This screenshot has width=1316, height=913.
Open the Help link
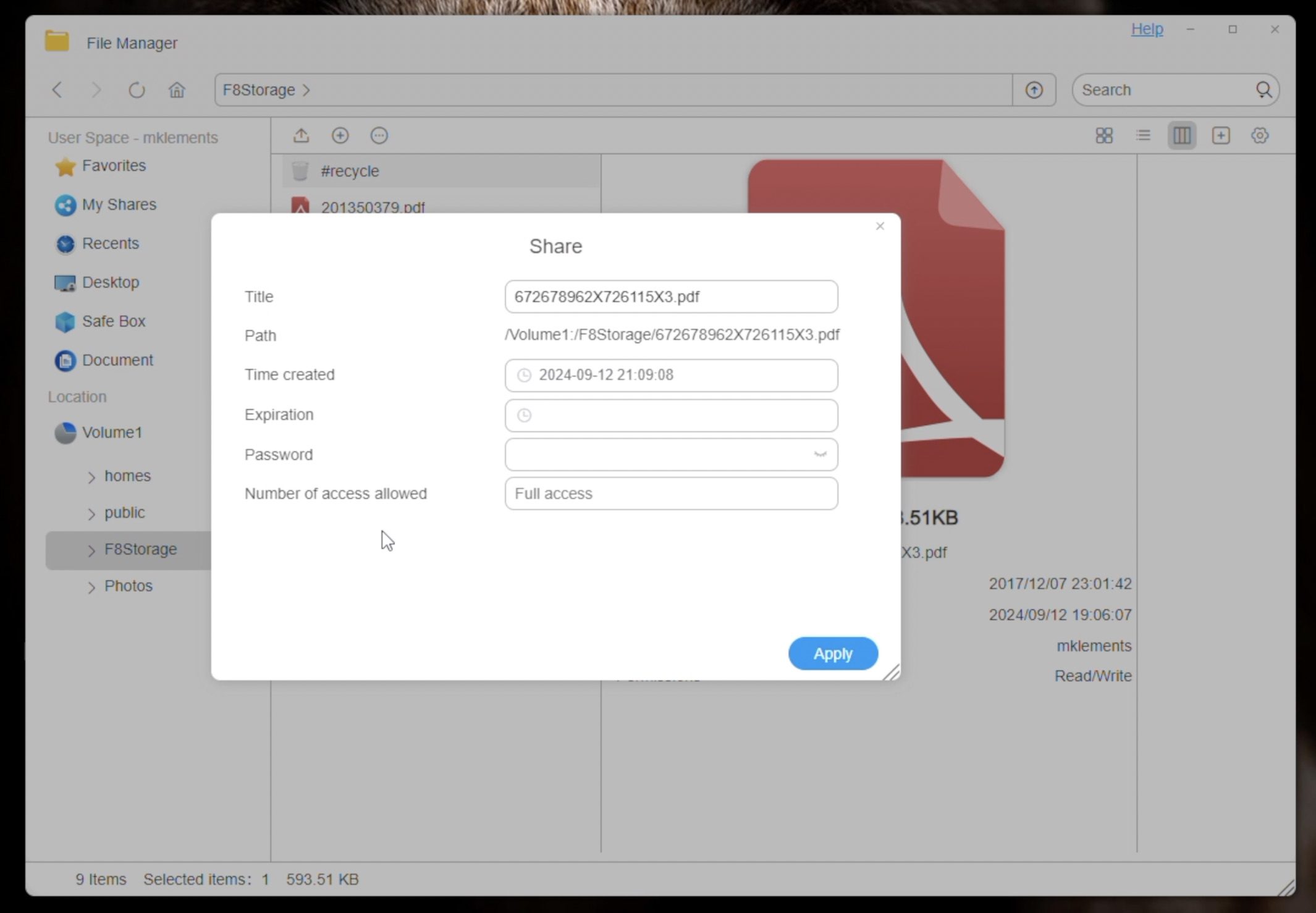(x=1147, y=29)
